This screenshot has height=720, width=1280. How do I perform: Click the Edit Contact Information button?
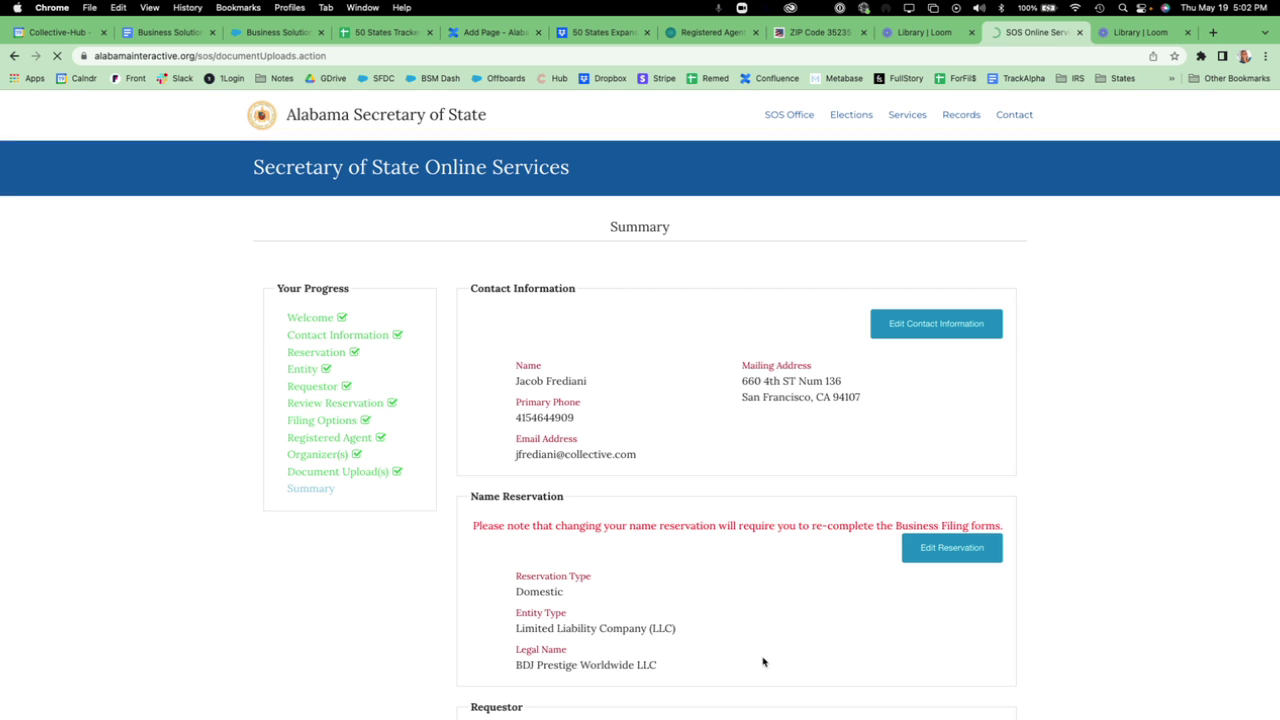coord(936,324)
